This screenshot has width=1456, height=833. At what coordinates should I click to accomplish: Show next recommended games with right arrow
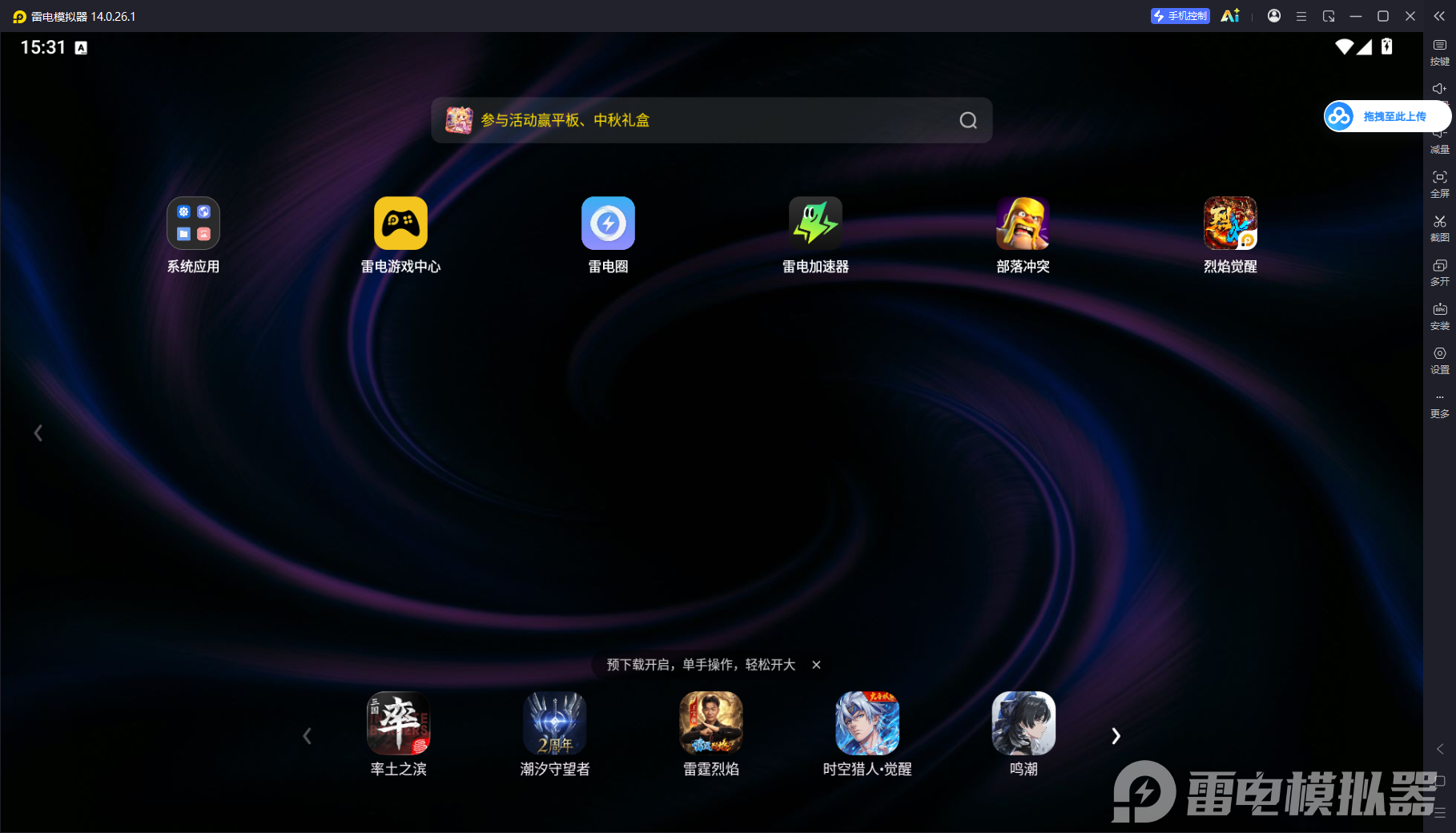[1116, 736]
